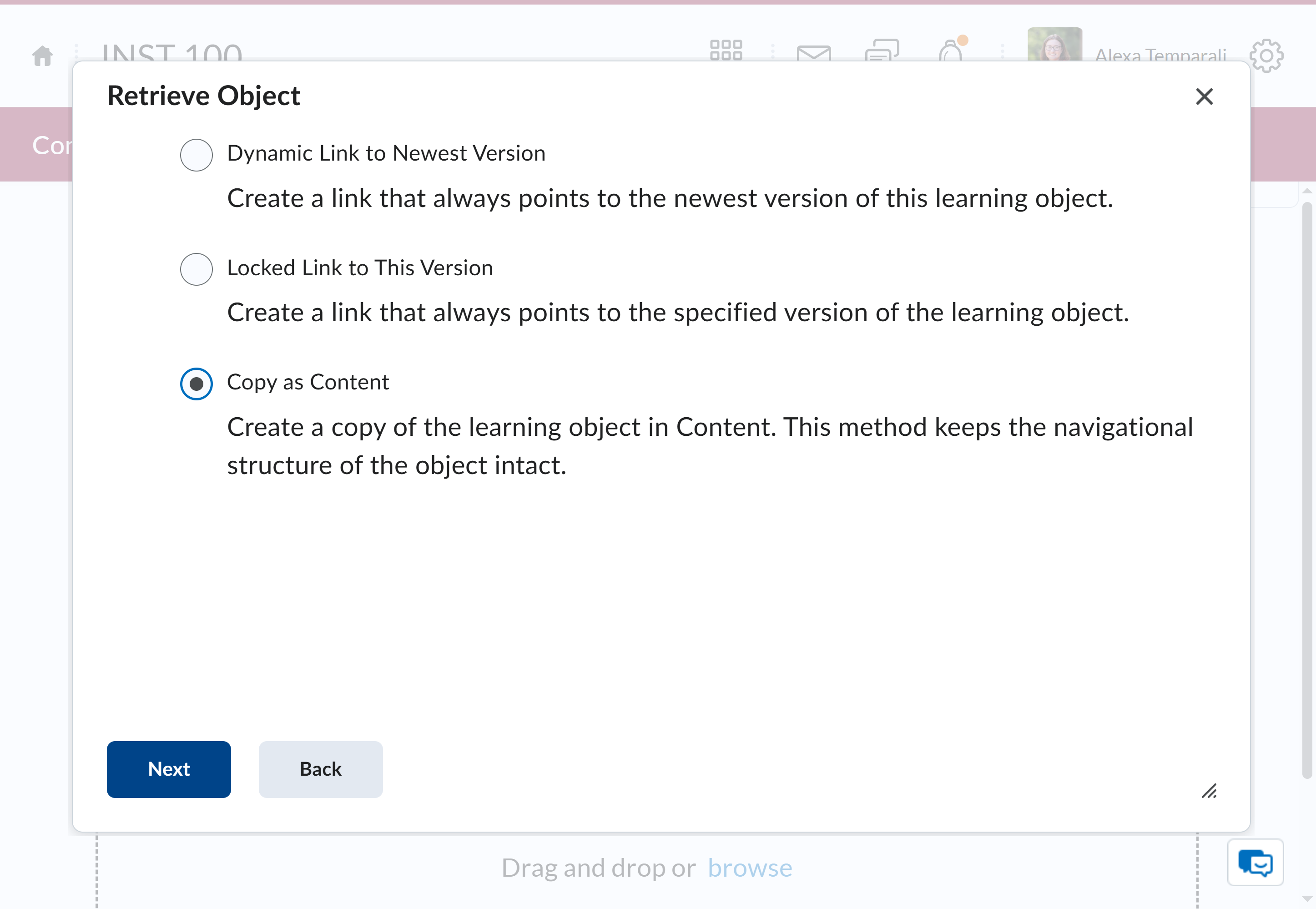
Task: Open the admin tools gear icon
Action: point(1266,55)
